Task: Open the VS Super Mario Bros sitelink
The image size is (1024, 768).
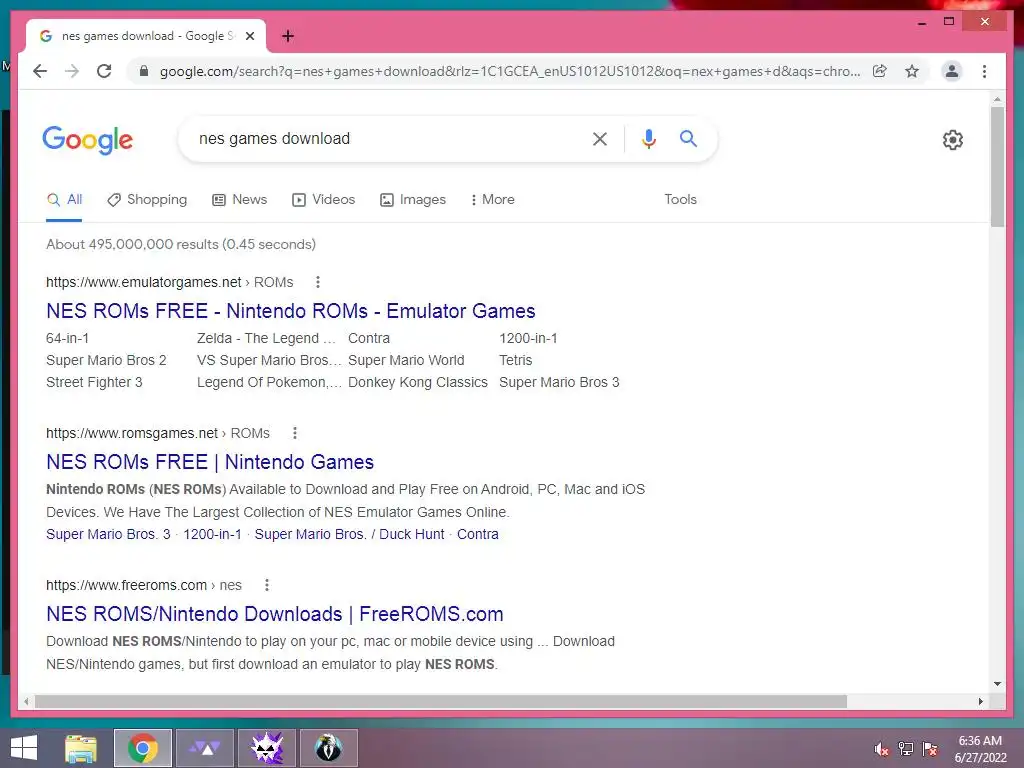Action: click(269, 360)
